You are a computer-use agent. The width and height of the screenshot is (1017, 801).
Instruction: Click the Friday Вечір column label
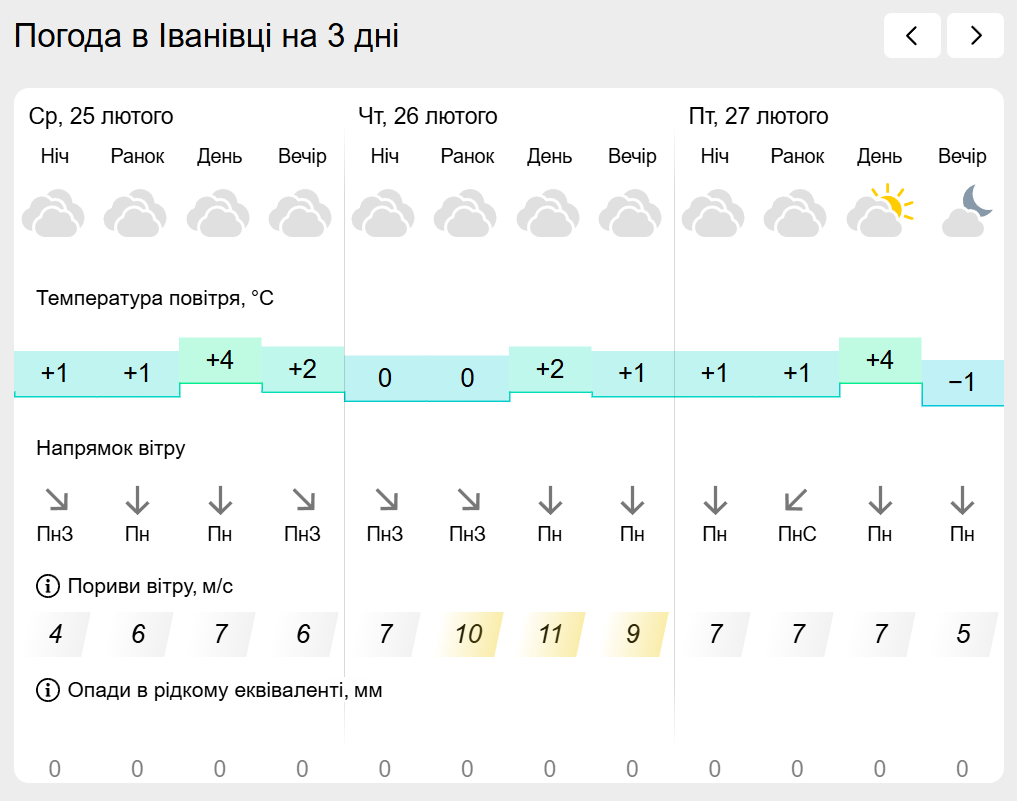pos(962,157)
